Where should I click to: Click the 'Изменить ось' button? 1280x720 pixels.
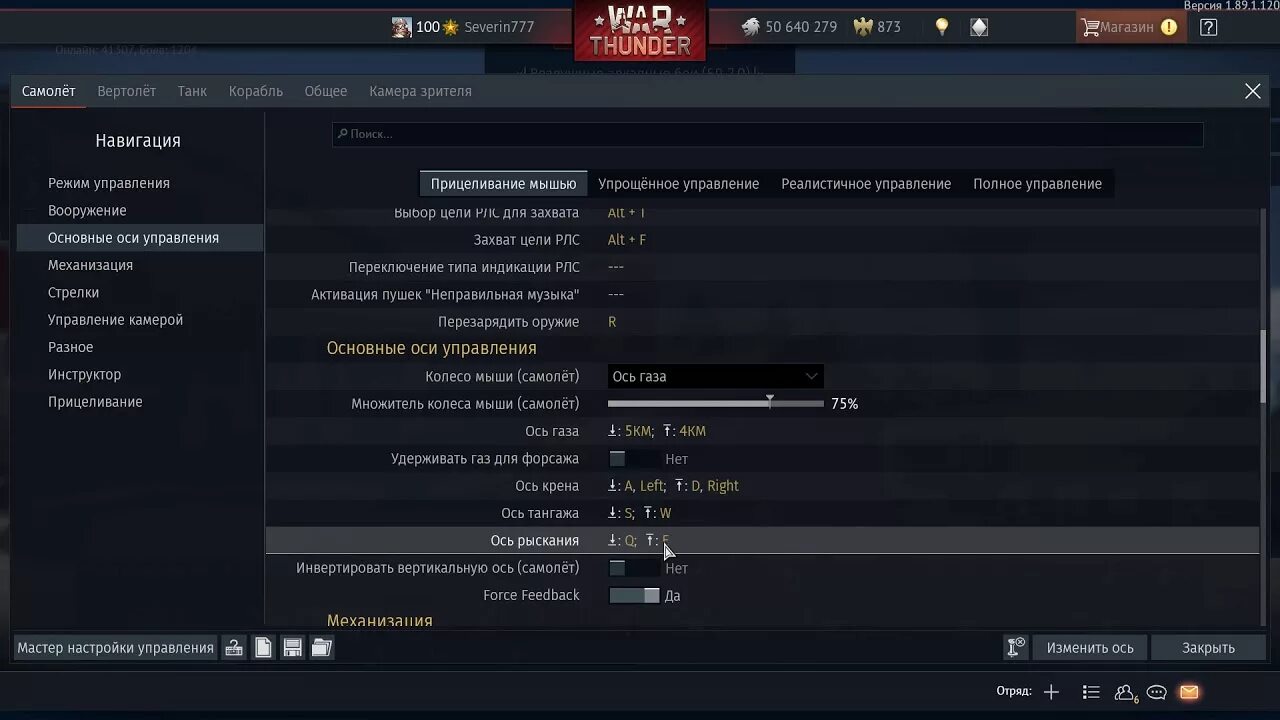(x=1090, y=648)
